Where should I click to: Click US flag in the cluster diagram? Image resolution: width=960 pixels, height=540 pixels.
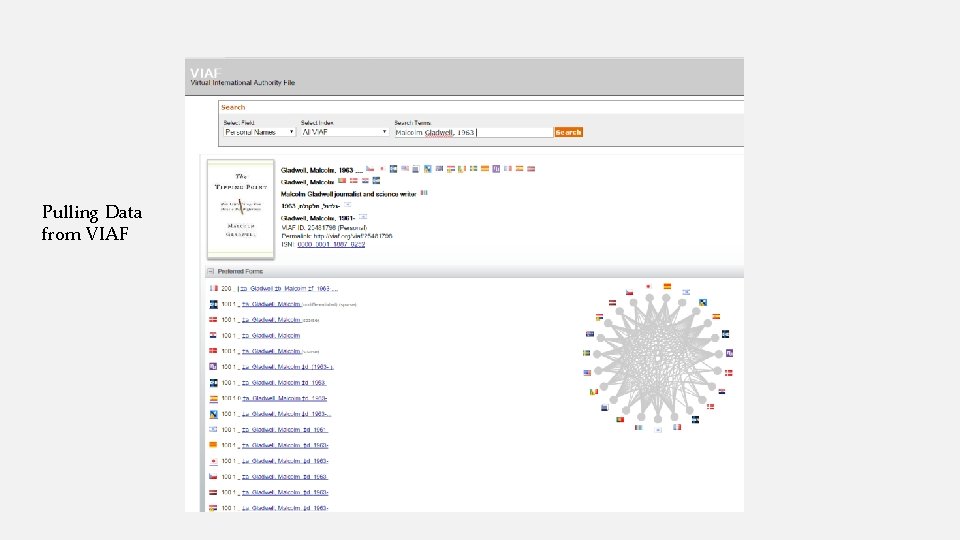[587, 373]
